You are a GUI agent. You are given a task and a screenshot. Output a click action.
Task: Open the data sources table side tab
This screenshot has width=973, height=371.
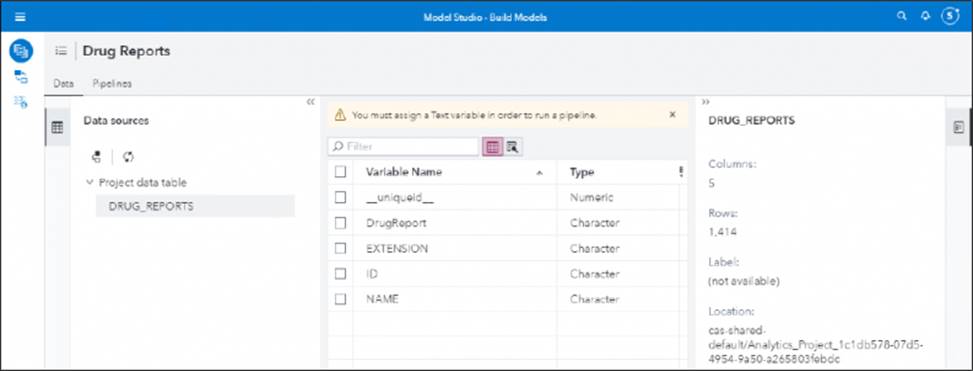tap(57, 127)
